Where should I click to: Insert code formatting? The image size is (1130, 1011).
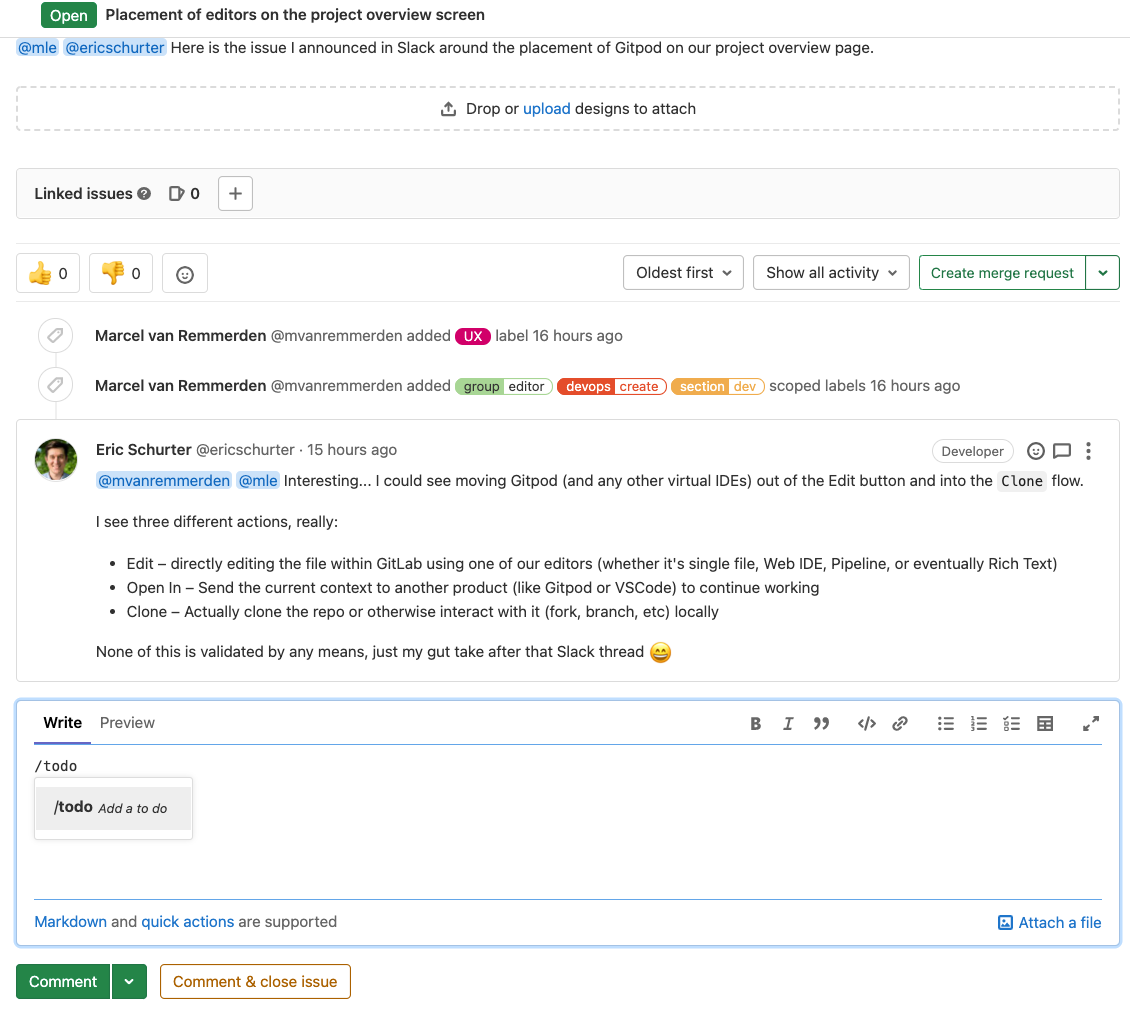pos(867,724)
